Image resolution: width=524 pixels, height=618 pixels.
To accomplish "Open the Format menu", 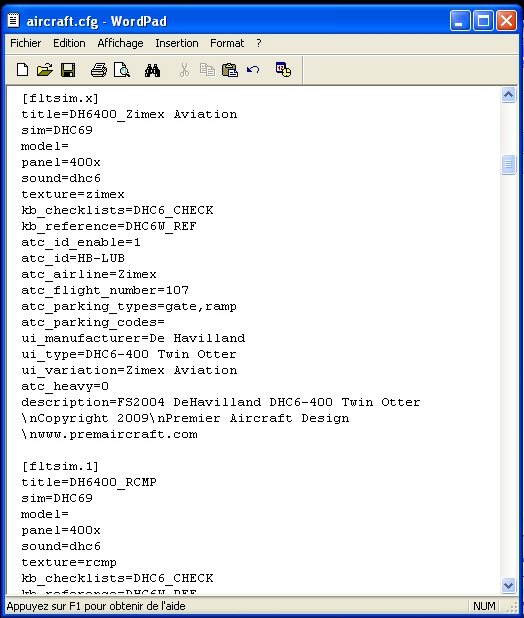I will pos(227,43).
